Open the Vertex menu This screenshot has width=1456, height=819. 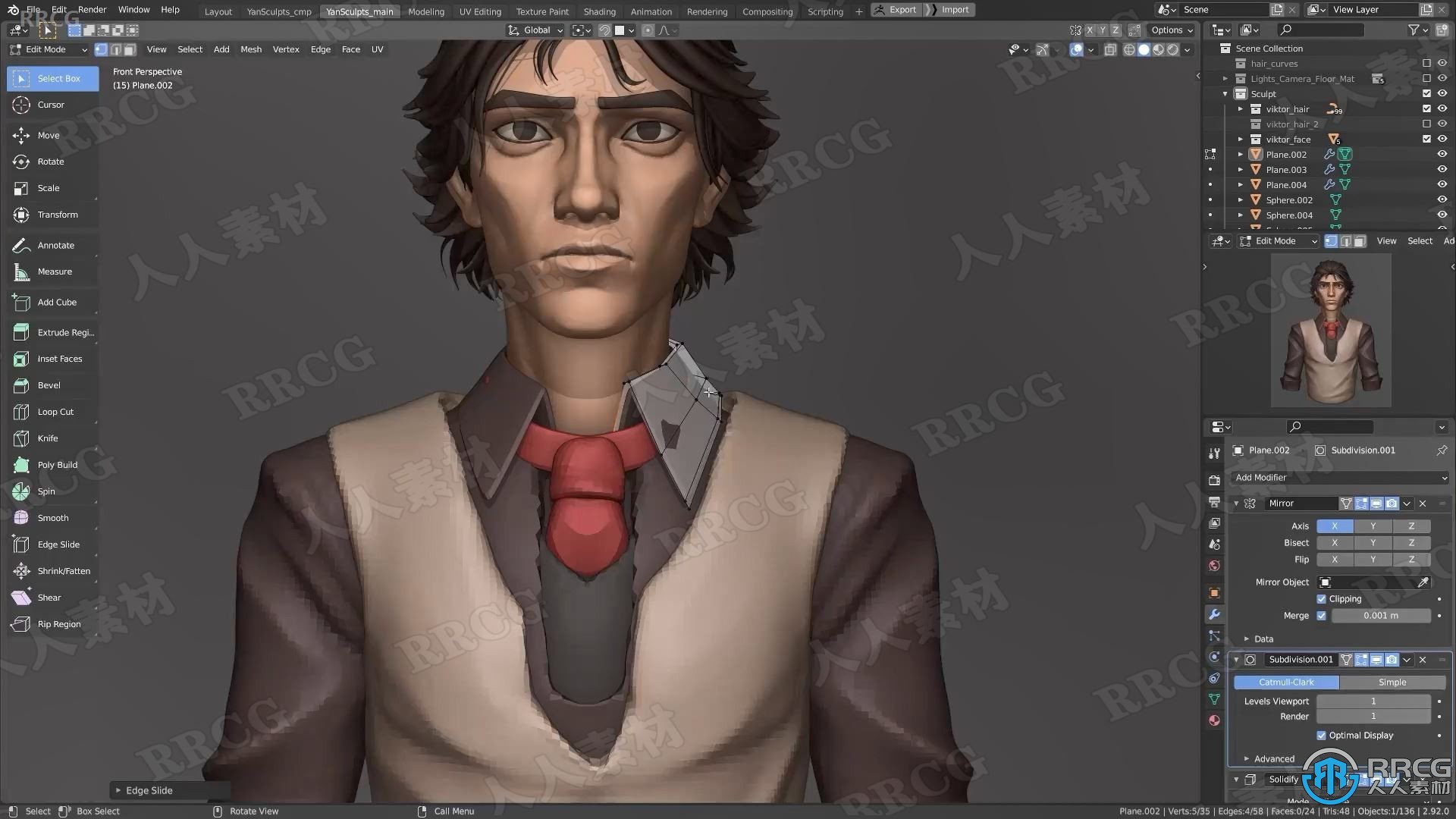pyautogui.click(x=286, y=49)
